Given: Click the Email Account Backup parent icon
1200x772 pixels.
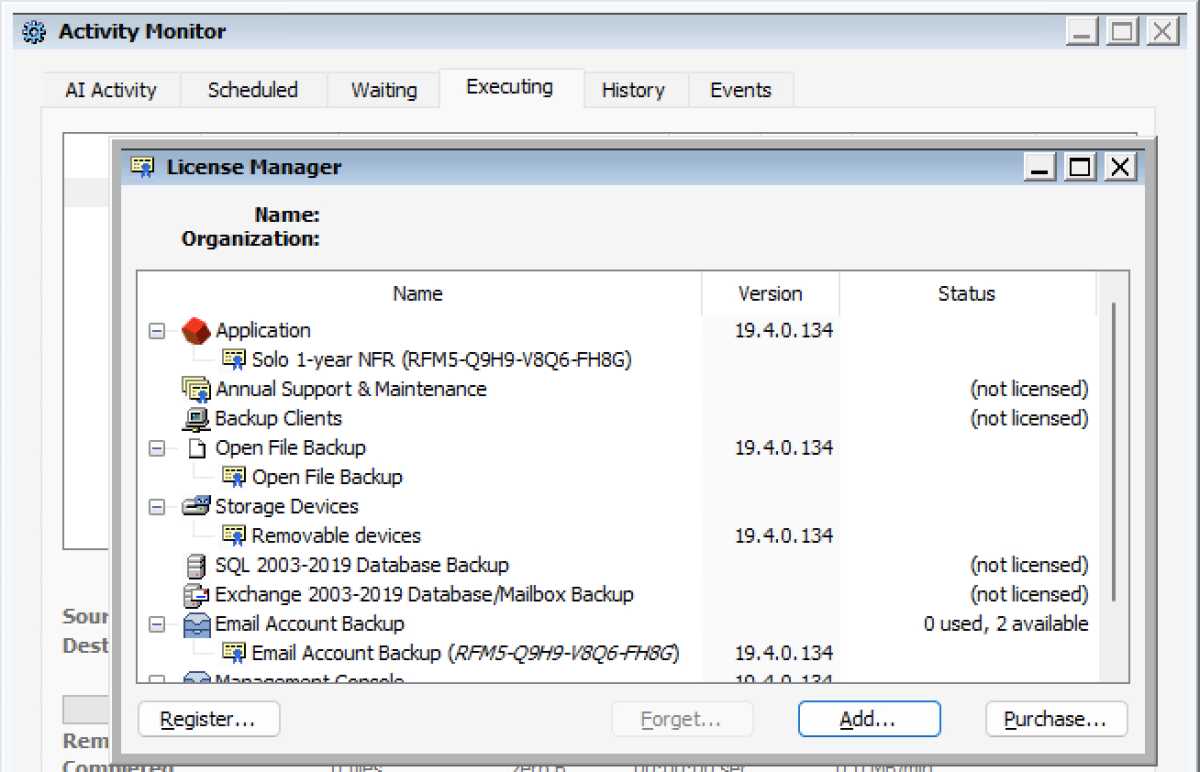Looking at the screenshot, I should [x=196, y=624].
